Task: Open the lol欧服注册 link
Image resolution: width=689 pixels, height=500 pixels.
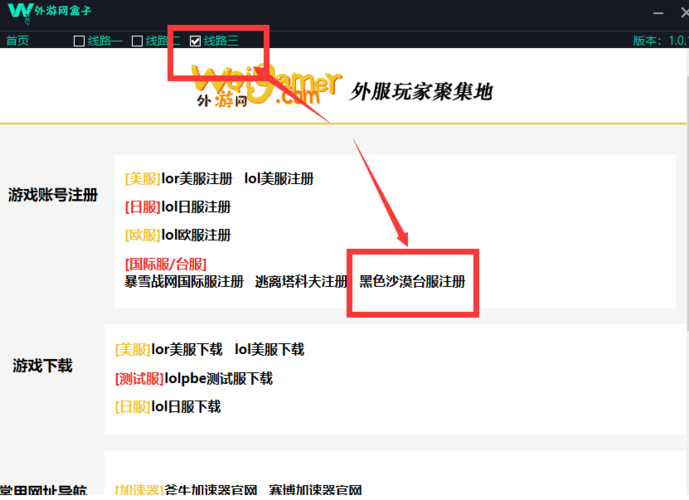Action: point(196,236)
